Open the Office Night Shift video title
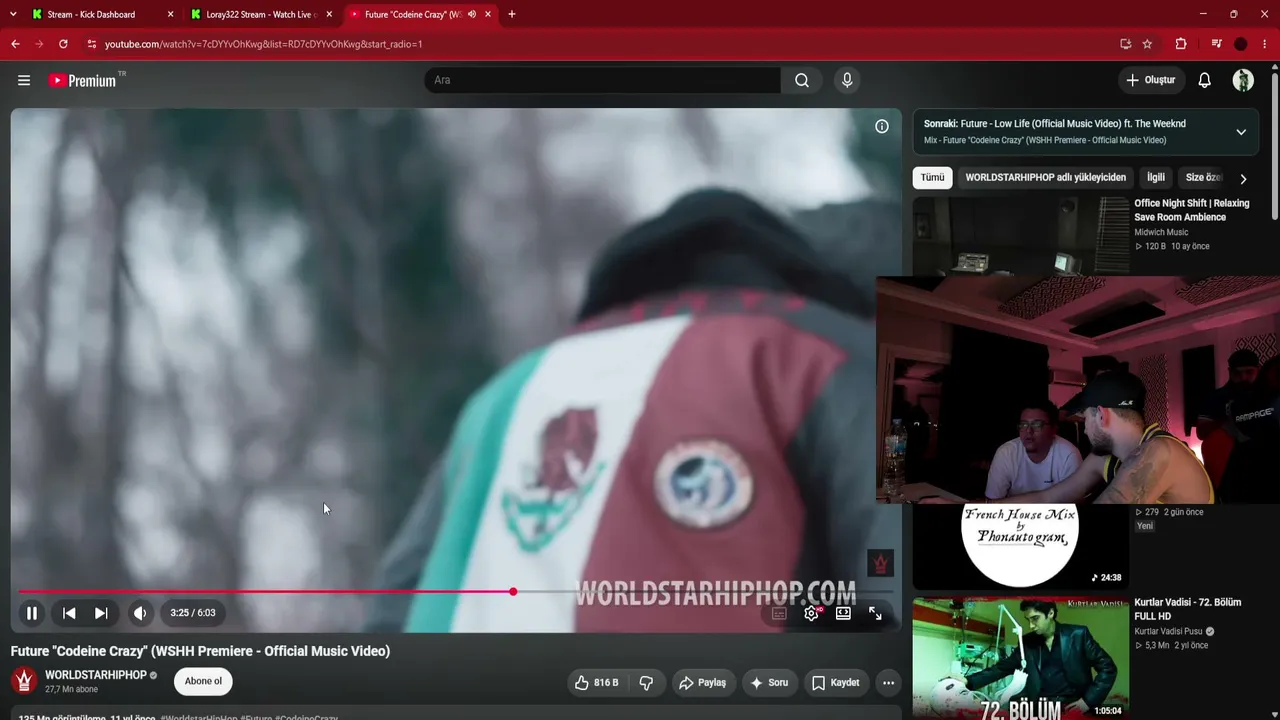This screenshot has height=720, width=1280. point(1192,210)
